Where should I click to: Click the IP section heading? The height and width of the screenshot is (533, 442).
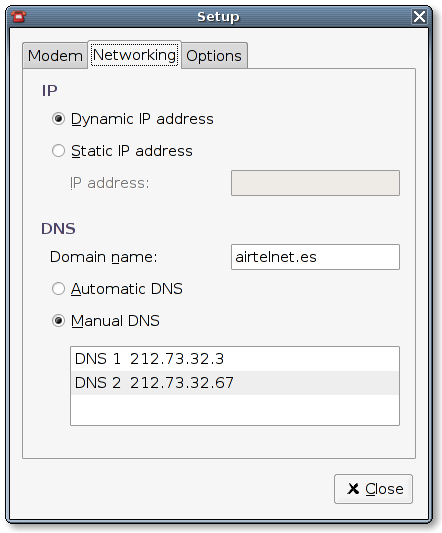pos(49,90)
